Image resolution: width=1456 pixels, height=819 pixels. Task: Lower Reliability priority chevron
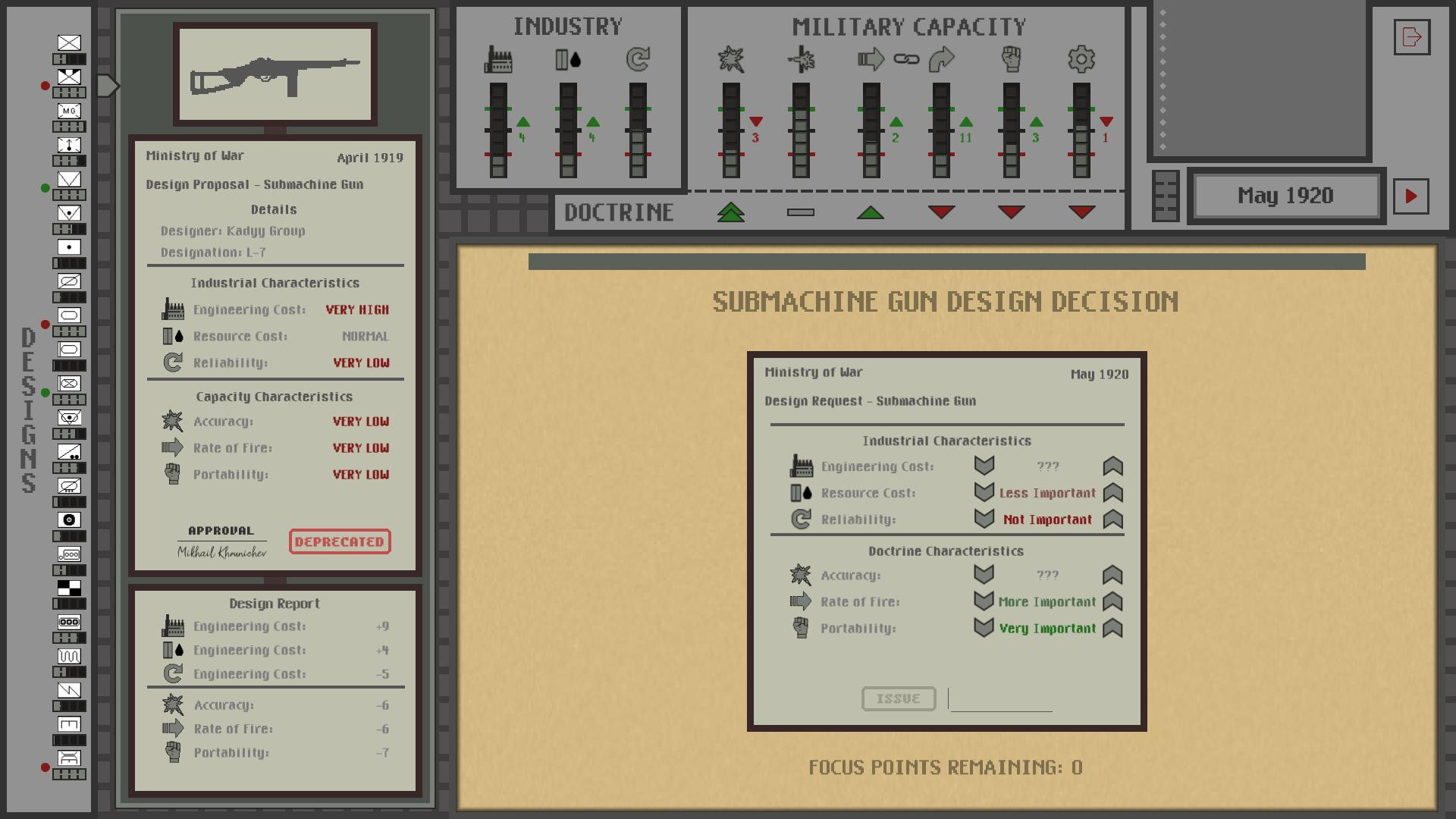coord(984,519)
